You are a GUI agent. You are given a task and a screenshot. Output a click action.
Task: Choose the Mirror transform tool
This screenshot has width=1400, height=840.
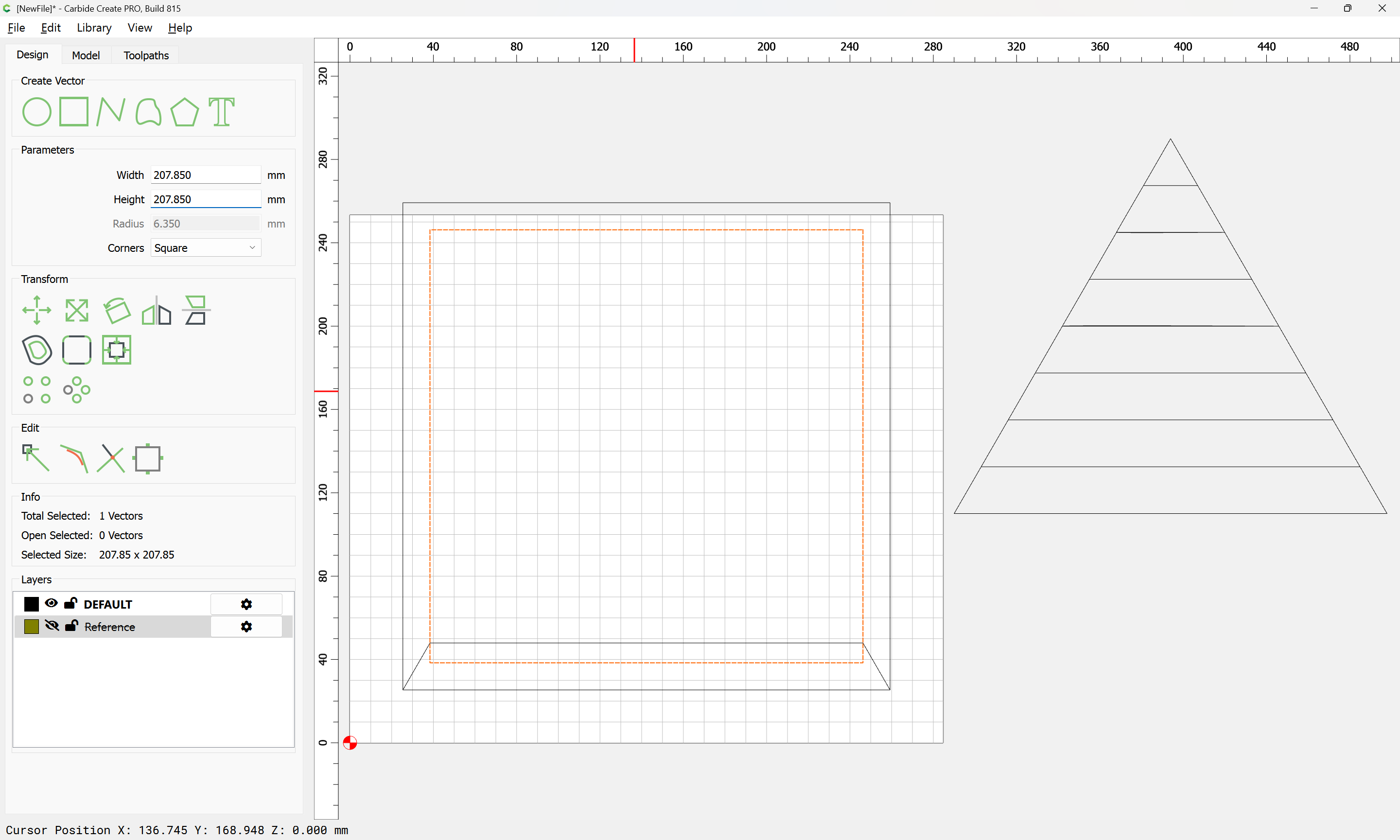(156, 310)
